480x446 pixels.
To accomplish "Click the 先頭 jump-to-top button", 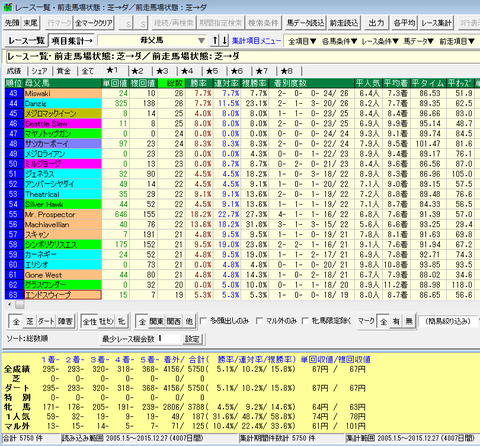I will point(12,23).
